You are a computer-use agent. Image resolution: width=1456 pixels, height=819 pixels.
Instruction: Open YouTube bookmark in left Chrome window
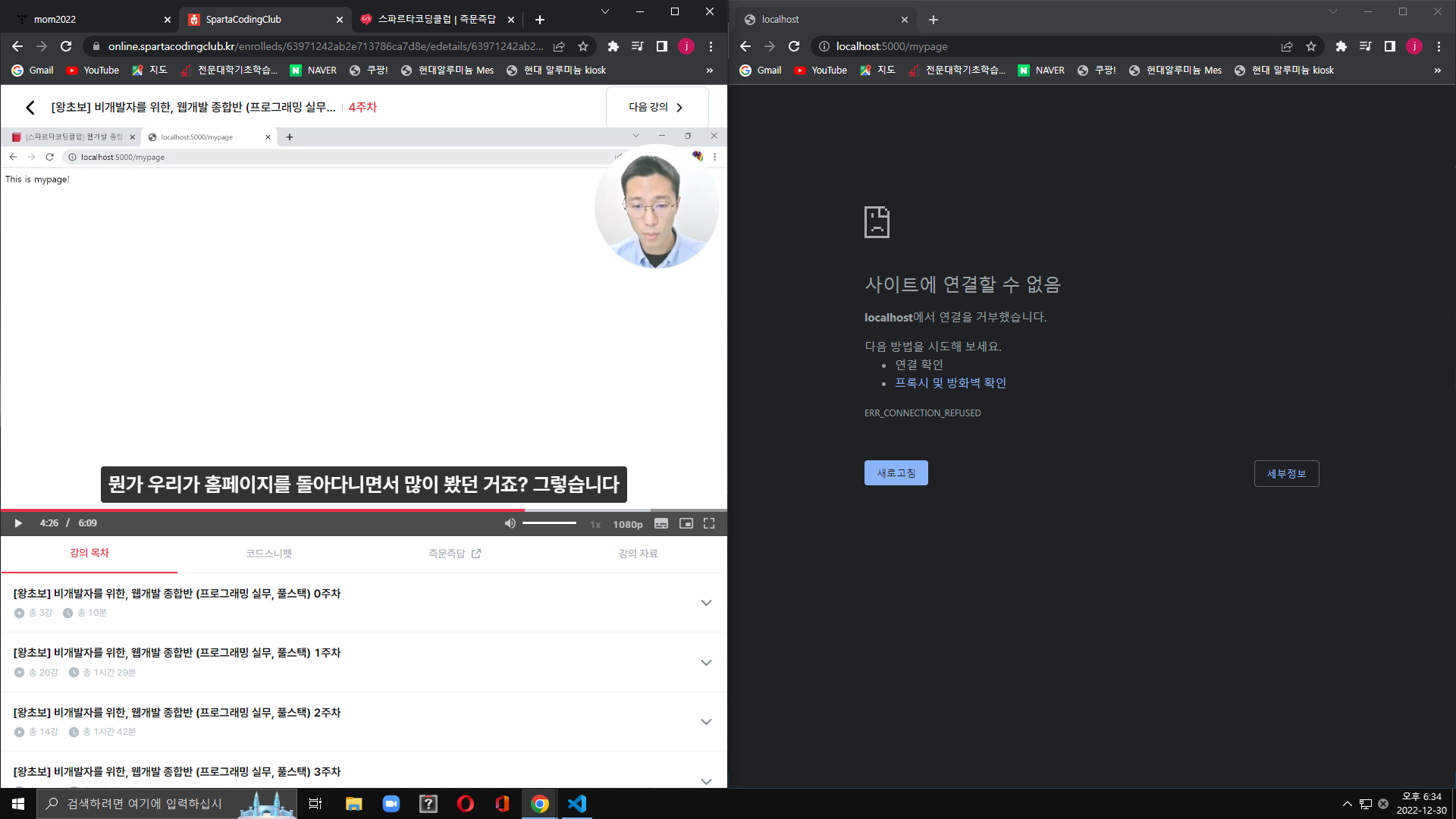(93, 70)
